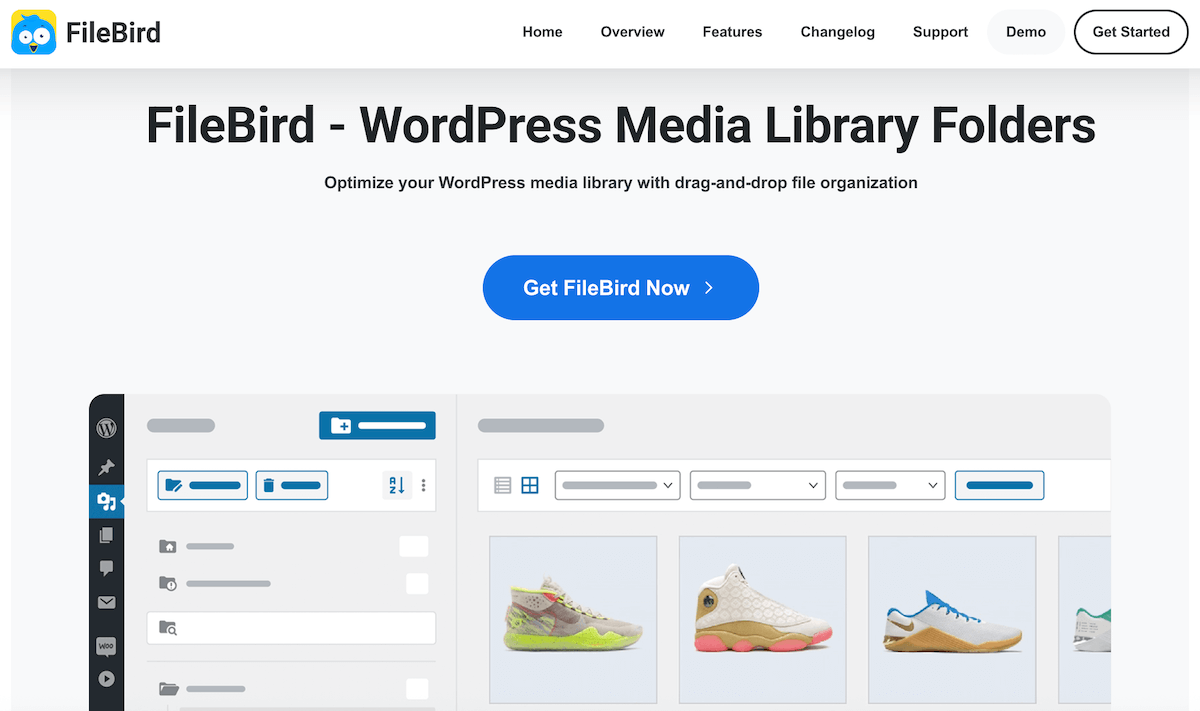The height and width of the screenshot is (711, 1200).
Task: Click the Get Started button
Action: click(x=1130, y=31)
